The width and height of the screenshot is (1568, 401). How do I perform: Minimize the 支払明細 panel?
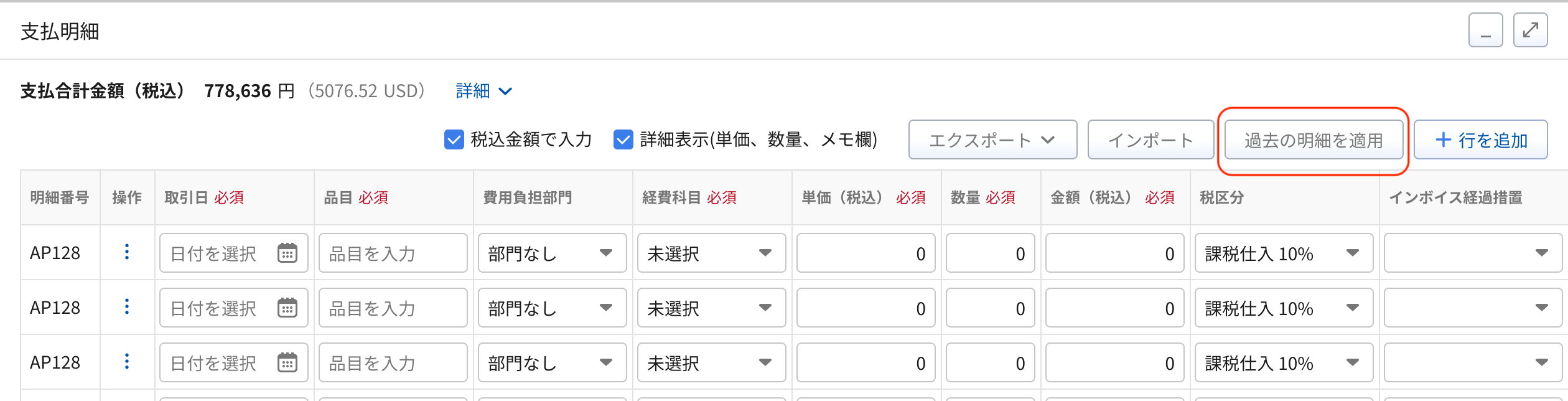click(1486, 30)
